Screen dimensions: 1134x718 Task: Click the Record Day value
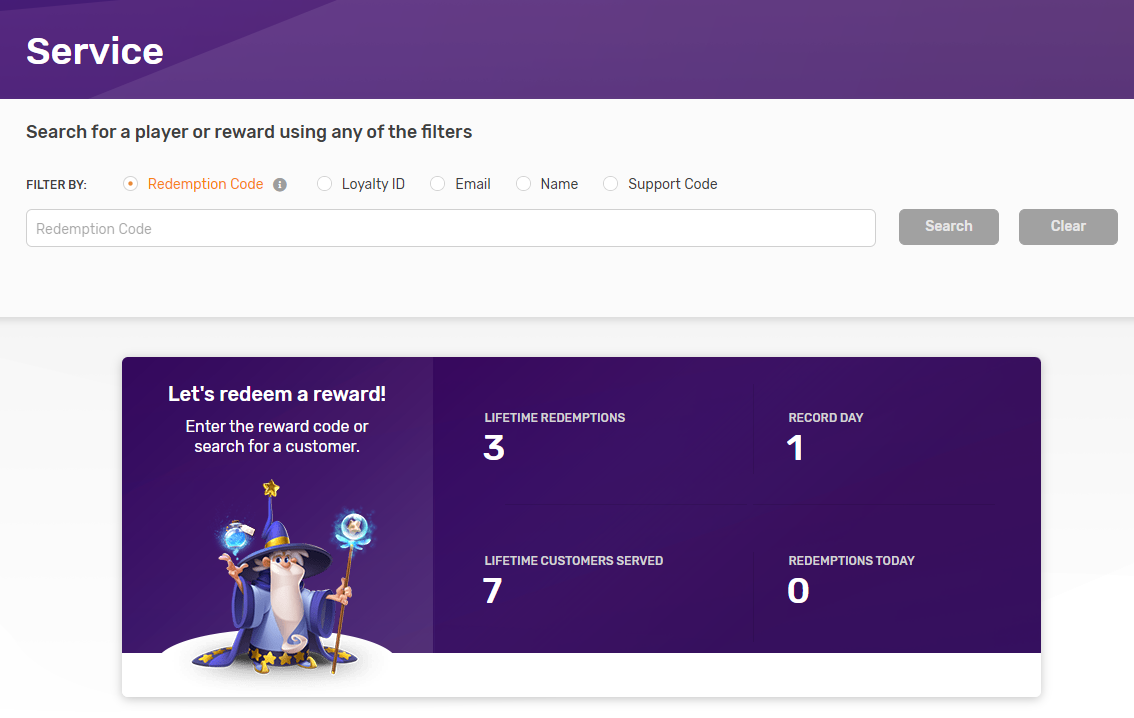click(796, 448)
